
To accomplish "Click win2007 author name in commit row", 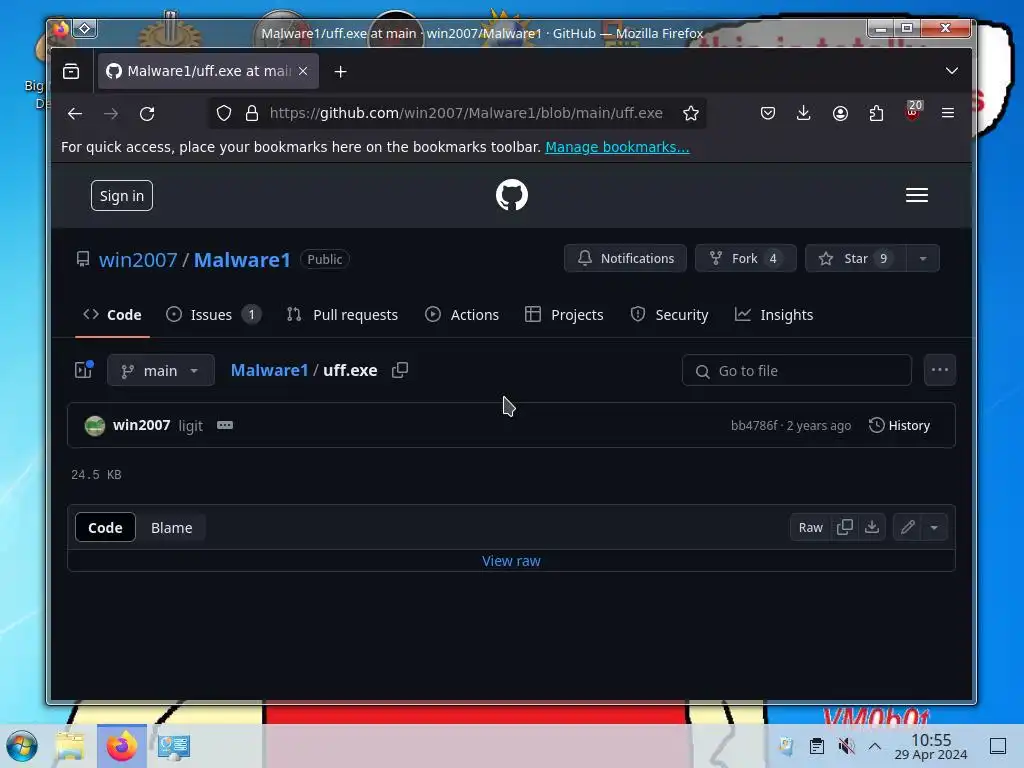I will pyautogui.click(x=141, y=425).
